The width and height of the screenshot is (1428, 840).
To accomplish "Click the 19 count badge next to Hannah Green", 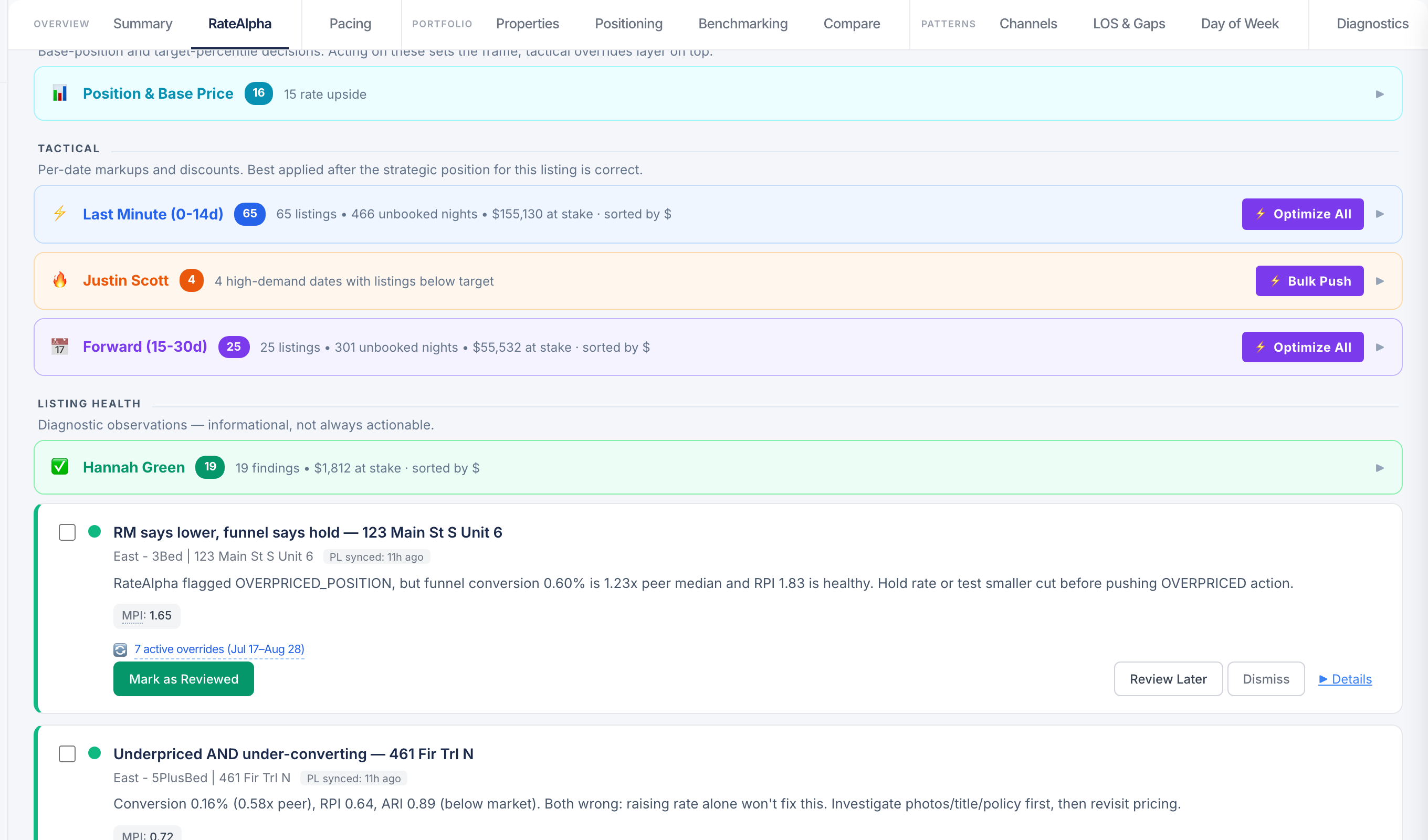I will [209, 467].
